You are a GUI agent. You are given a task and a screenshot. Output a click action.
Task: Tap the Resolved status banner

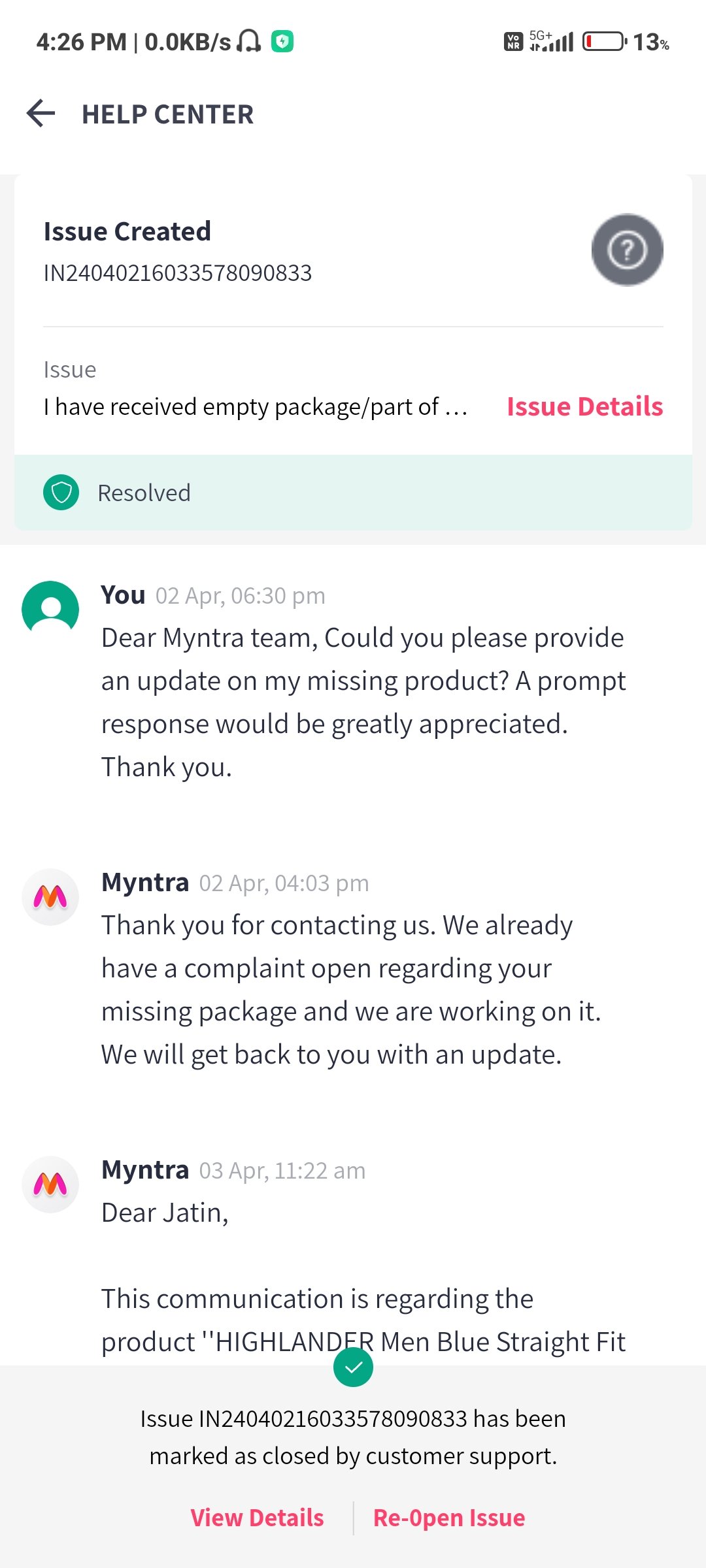pyautogui.click(x=353, y=493)
